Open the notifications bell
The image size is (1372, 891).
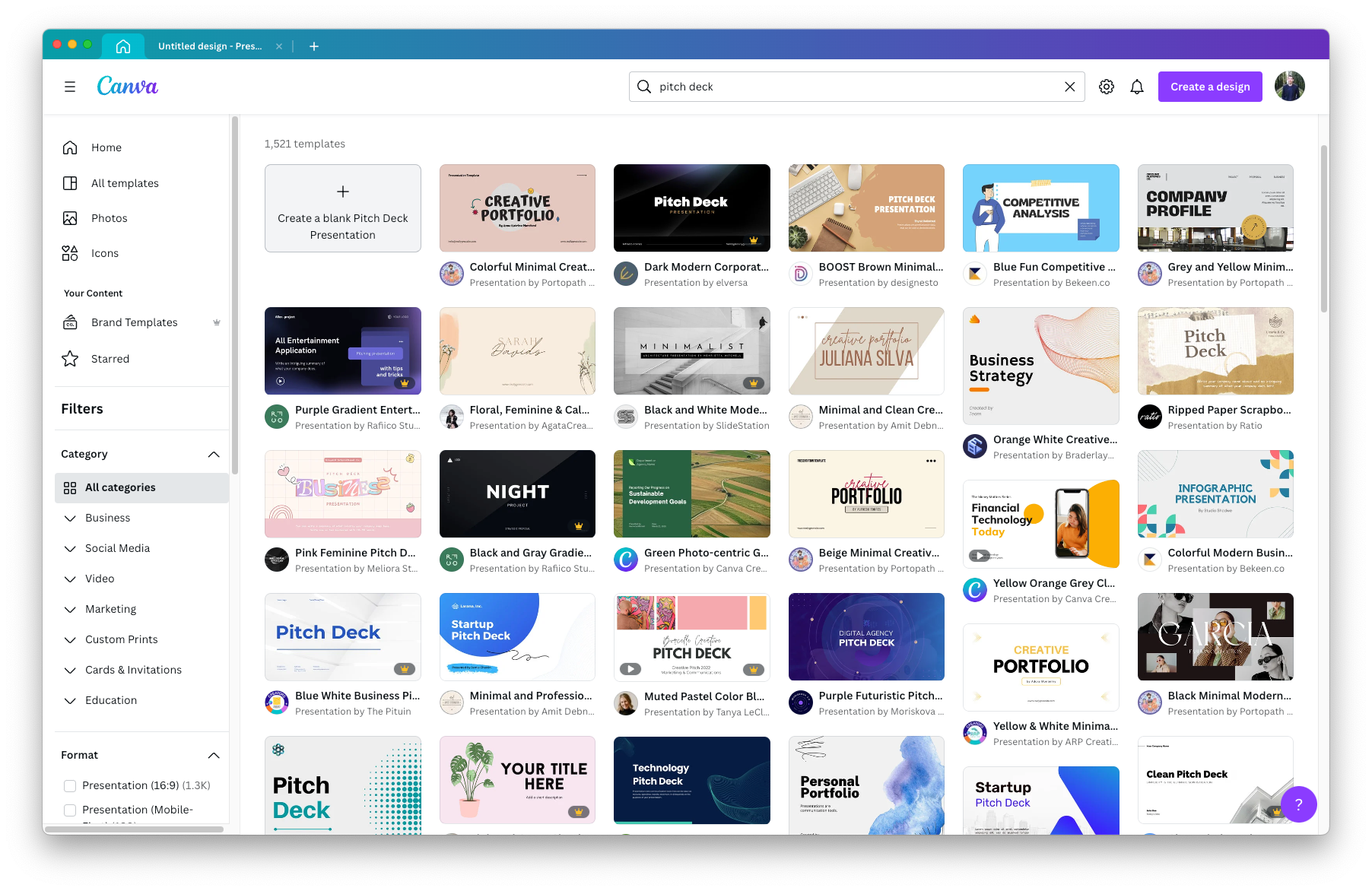1137,87
